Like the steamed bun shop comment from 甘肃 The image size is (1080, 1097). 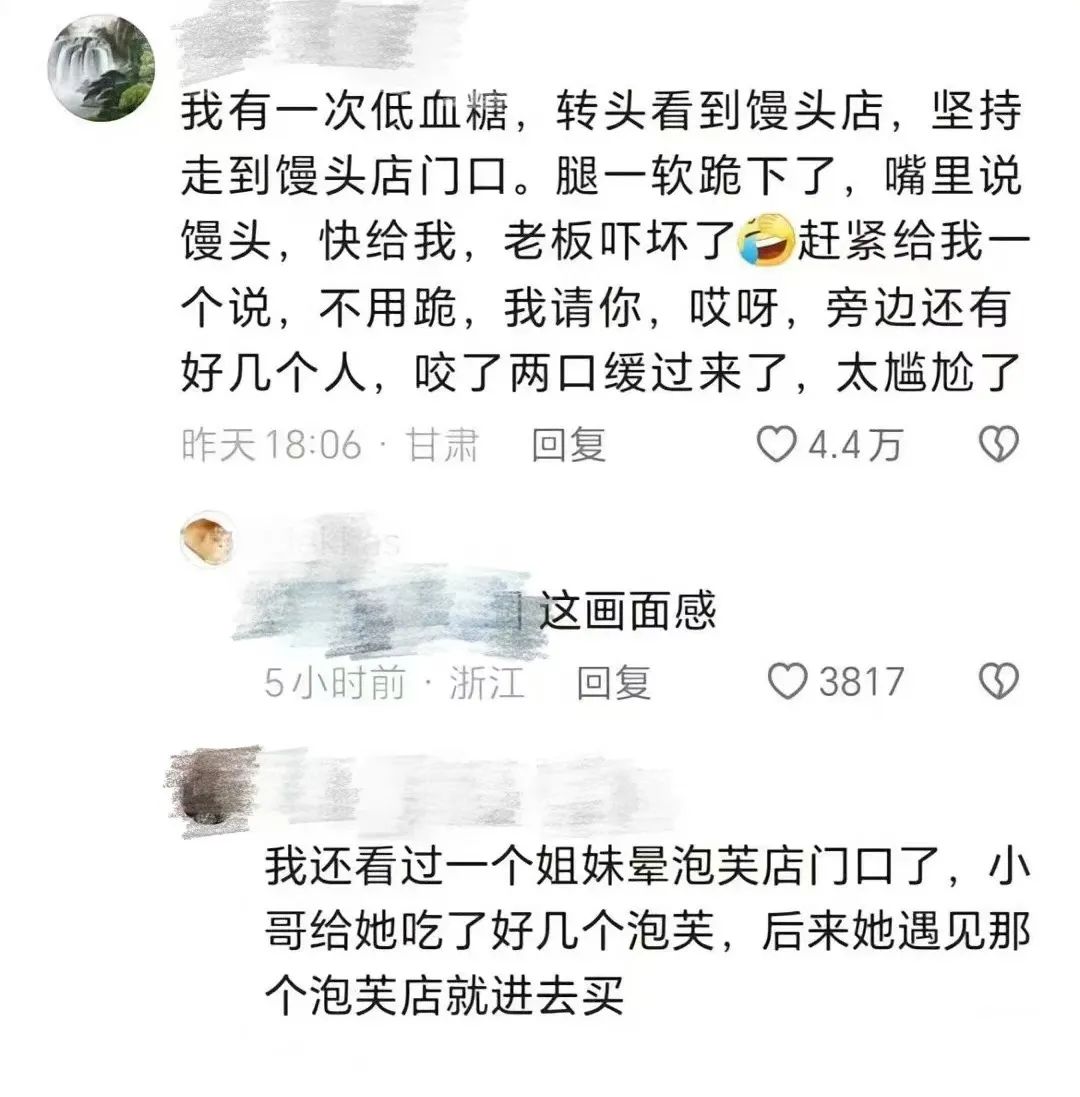point(776,444)
